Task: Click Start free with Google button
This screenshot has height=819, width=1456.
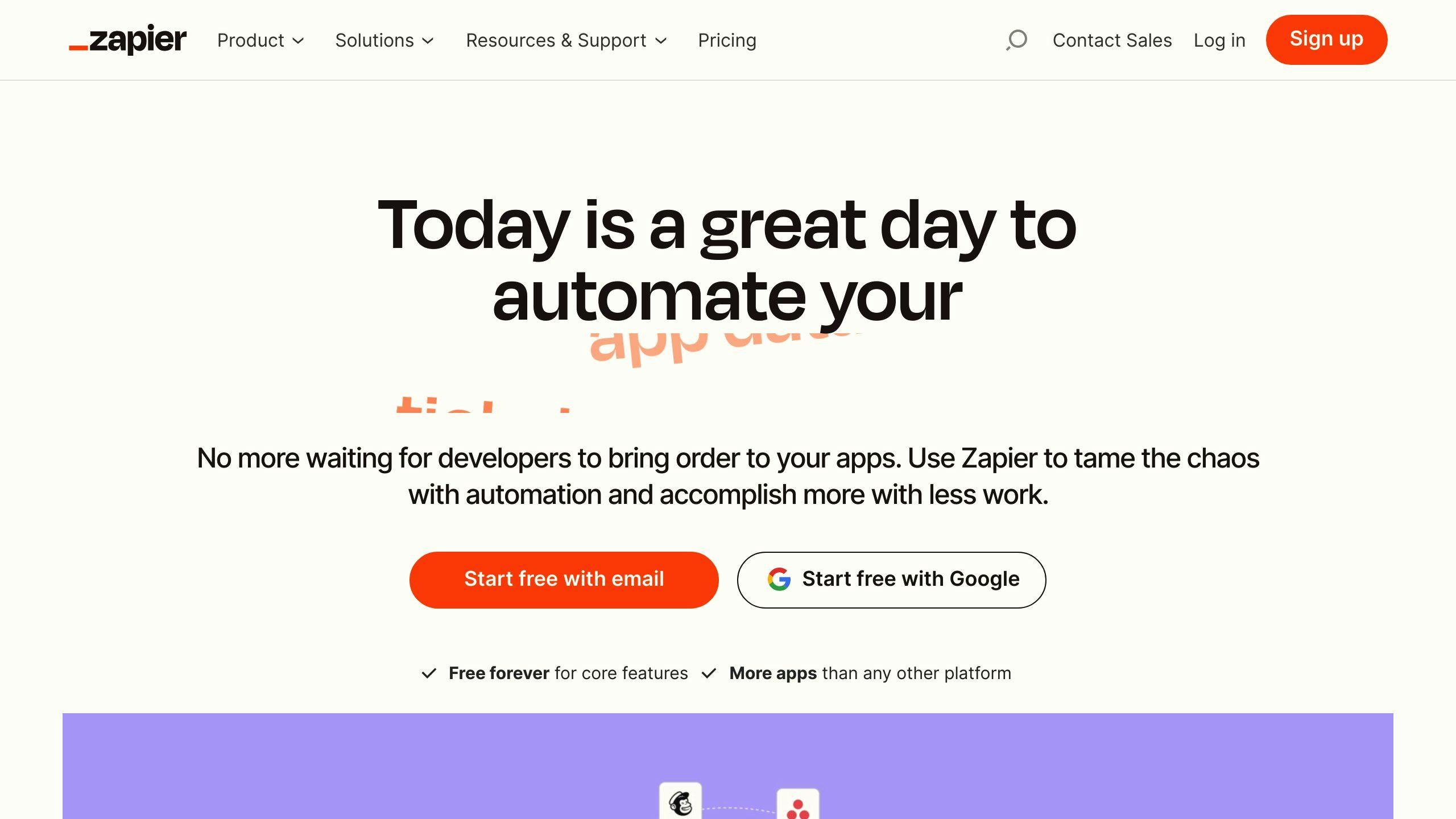Action: 891,579
